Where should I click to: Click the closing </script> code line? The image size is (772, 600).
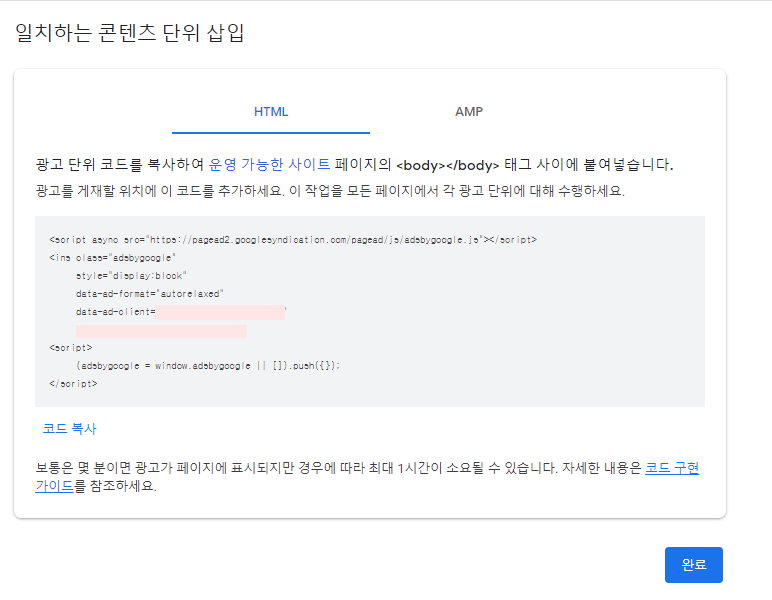pos(73,384)
